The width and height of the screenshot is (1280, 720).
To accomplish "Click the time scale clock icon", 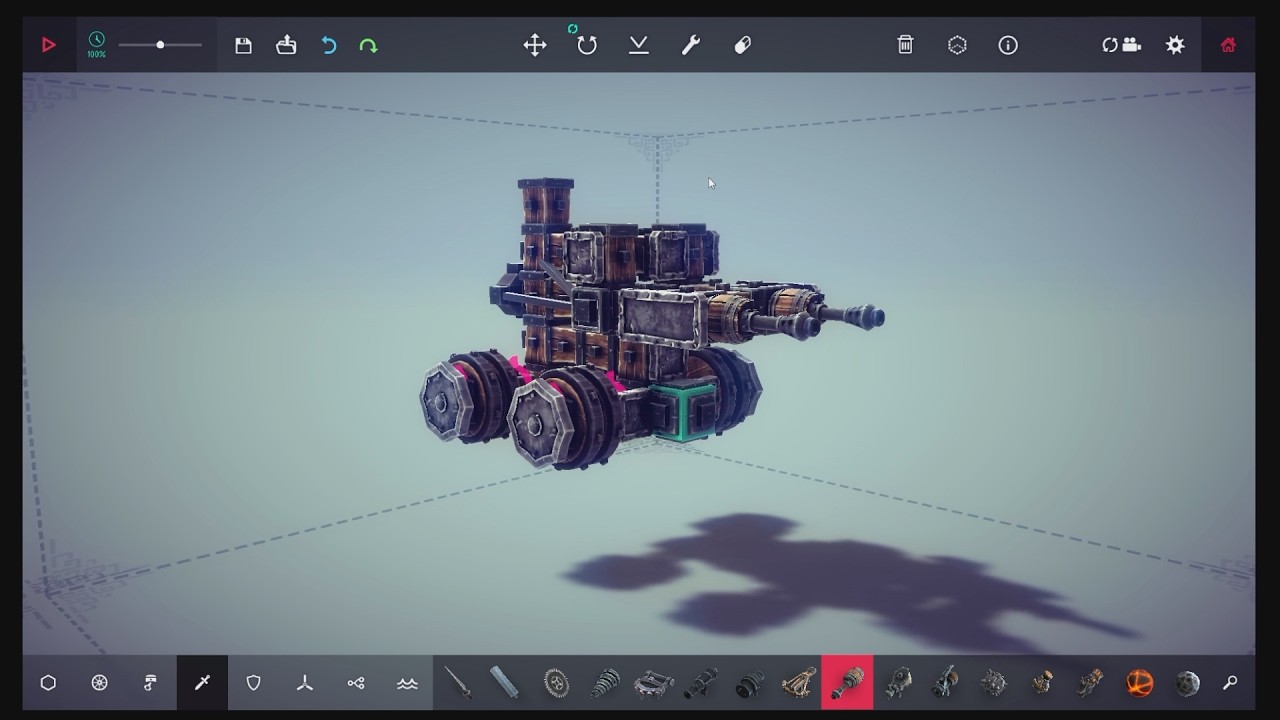I will pyautogui.click(x=96, y=41).
